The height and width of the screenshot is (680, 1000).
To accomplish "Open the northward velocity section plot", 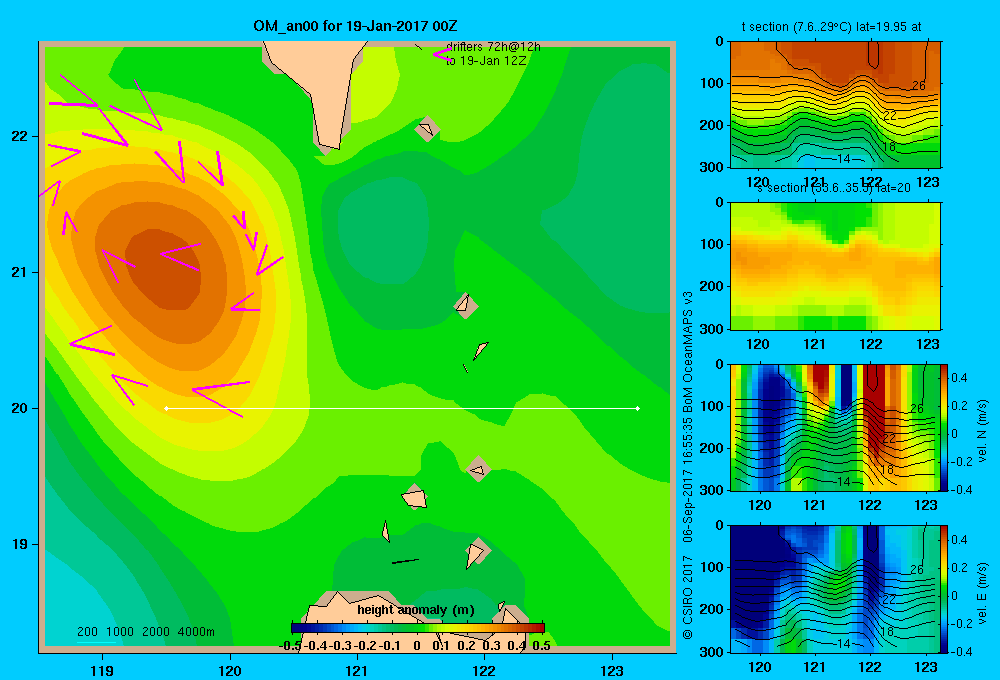I will [x=835, y=427].
